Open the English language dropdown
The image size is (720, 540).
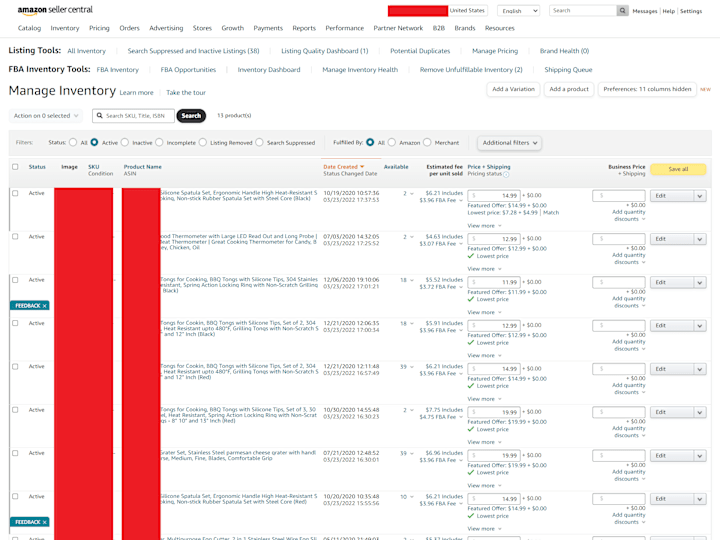(518, 11)
